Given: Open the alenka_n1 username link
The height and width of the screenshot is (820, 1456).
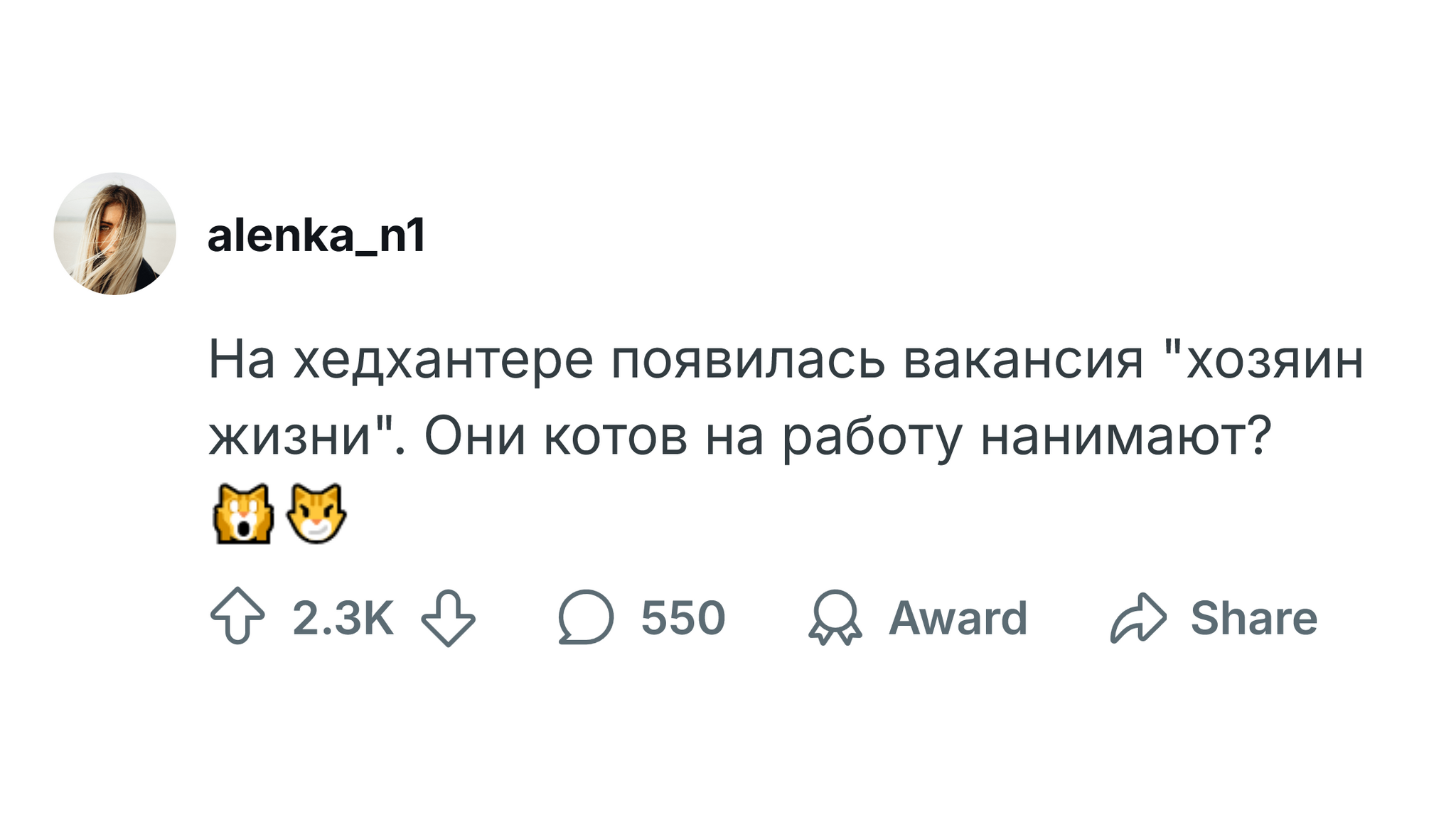Looking at the screenshot, I should pyautogui.click(x=316, y=235).
